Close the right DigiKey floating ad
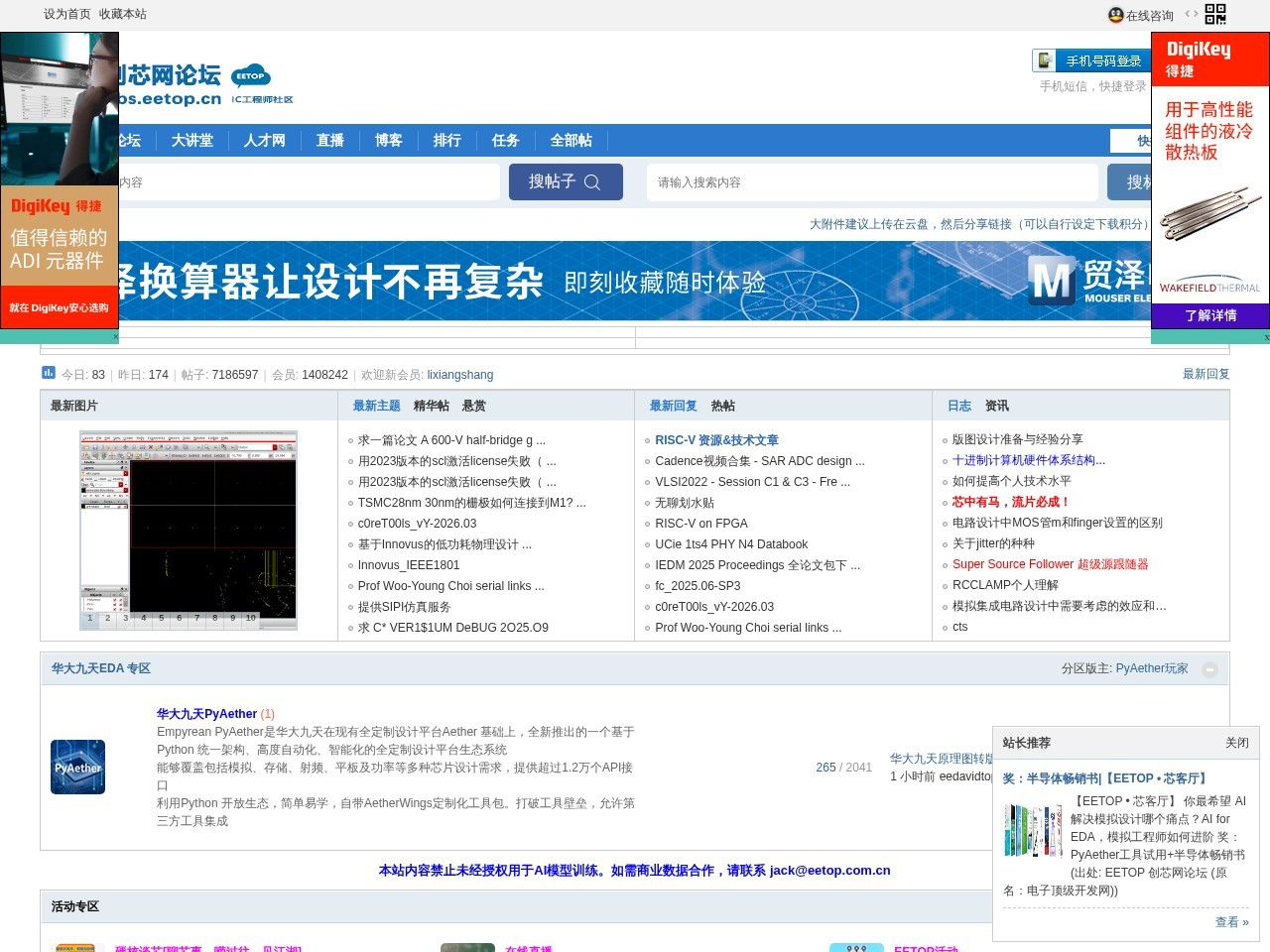 click(x=1266, y=337)
